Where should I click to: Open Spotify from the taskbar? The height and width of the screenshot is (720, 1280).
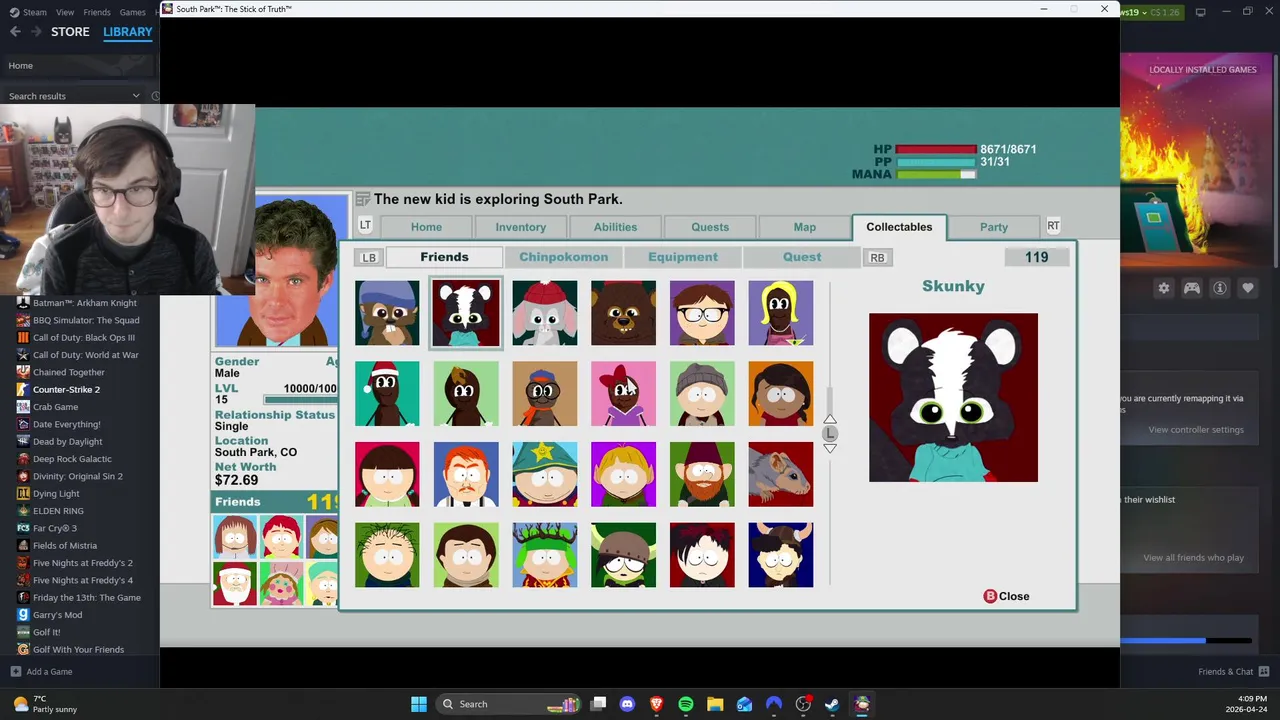click(x=686, y=704)
